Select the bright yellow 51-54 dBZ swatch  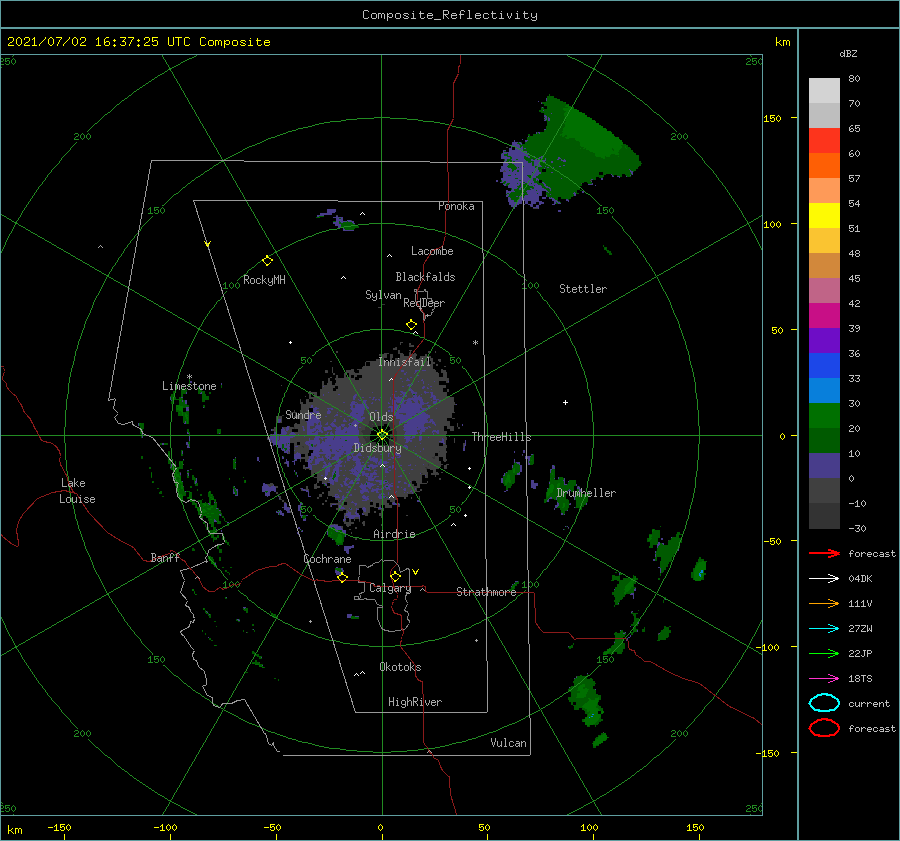[x=824, y=215]
